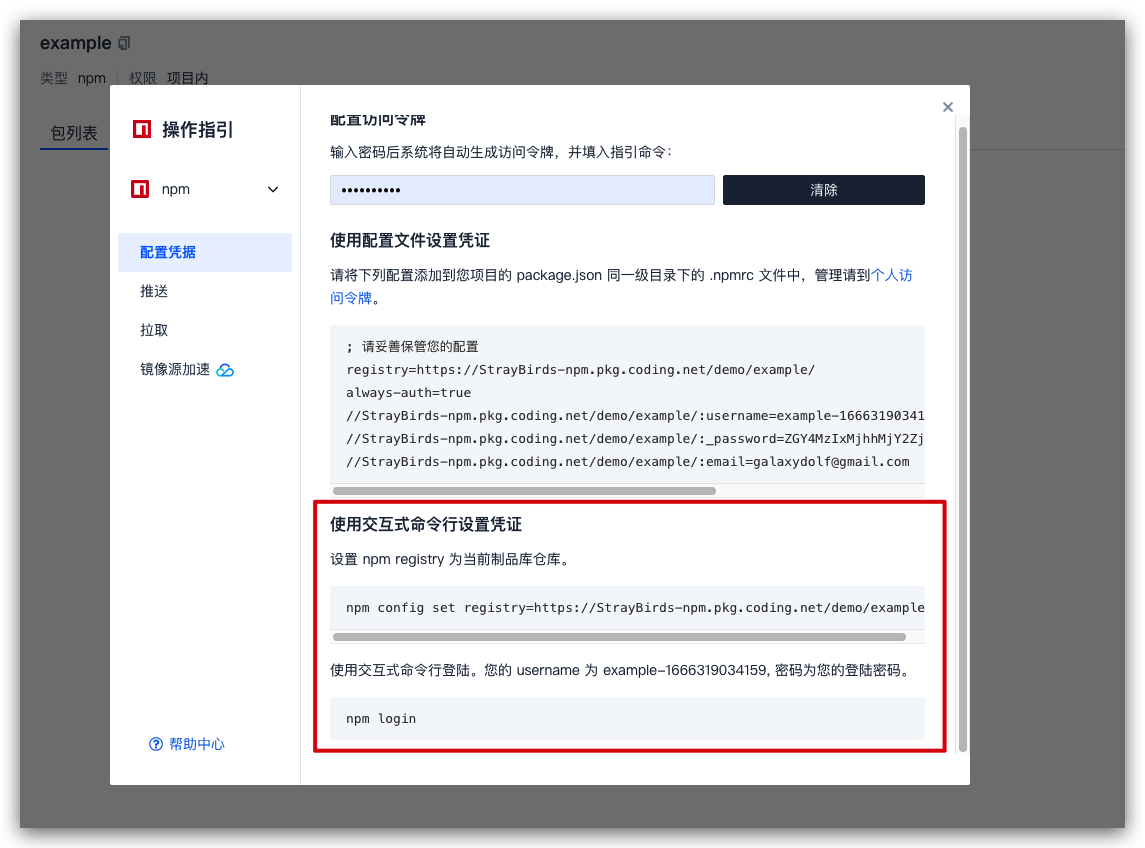Click the cloud icon beside 镜像源加速
The width and height of the screenshot is (1145, 848).
coord(225,370)
